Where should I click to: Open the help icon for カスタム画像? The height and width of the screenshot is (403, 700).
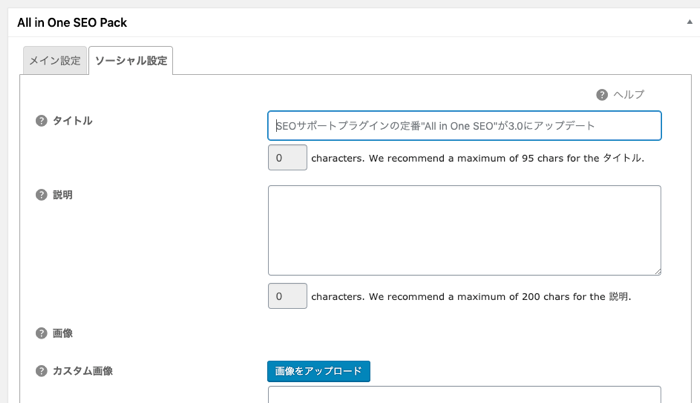coord(41,371)
